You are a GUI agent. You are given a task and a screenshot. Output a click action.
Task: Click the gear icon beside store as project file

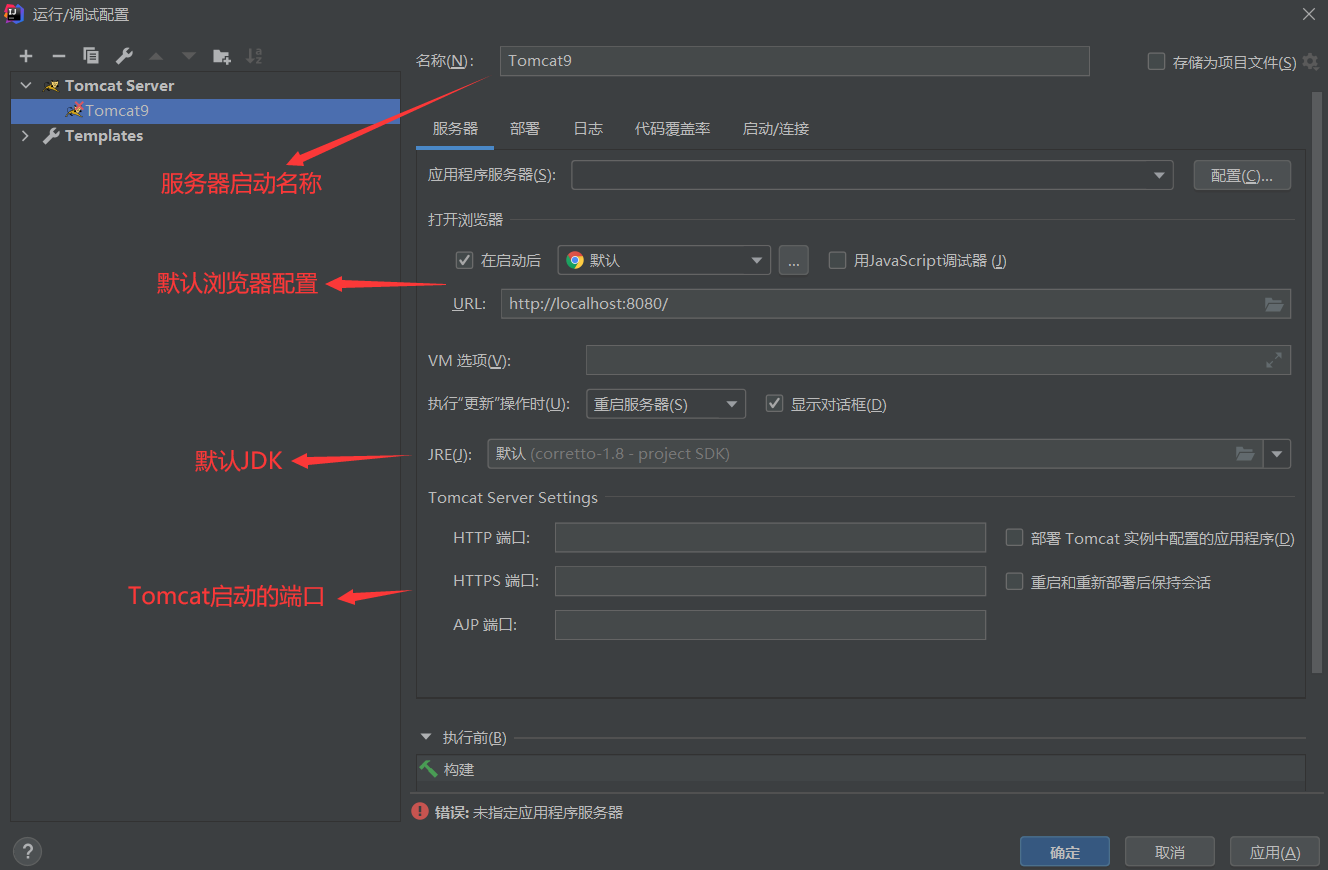[x=1310, y=62]
